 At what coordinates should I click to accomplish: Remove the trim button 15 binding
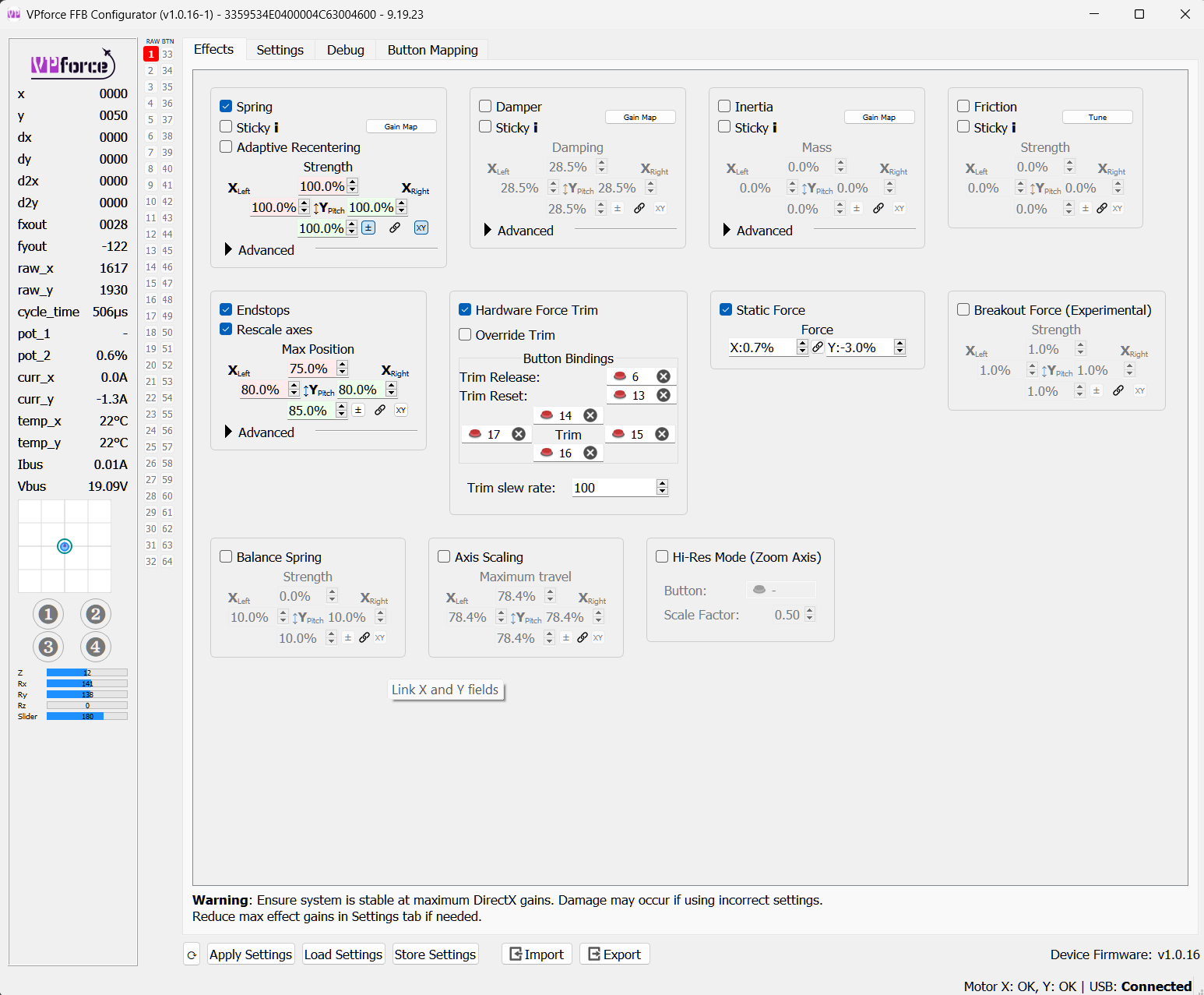(662, 434)
